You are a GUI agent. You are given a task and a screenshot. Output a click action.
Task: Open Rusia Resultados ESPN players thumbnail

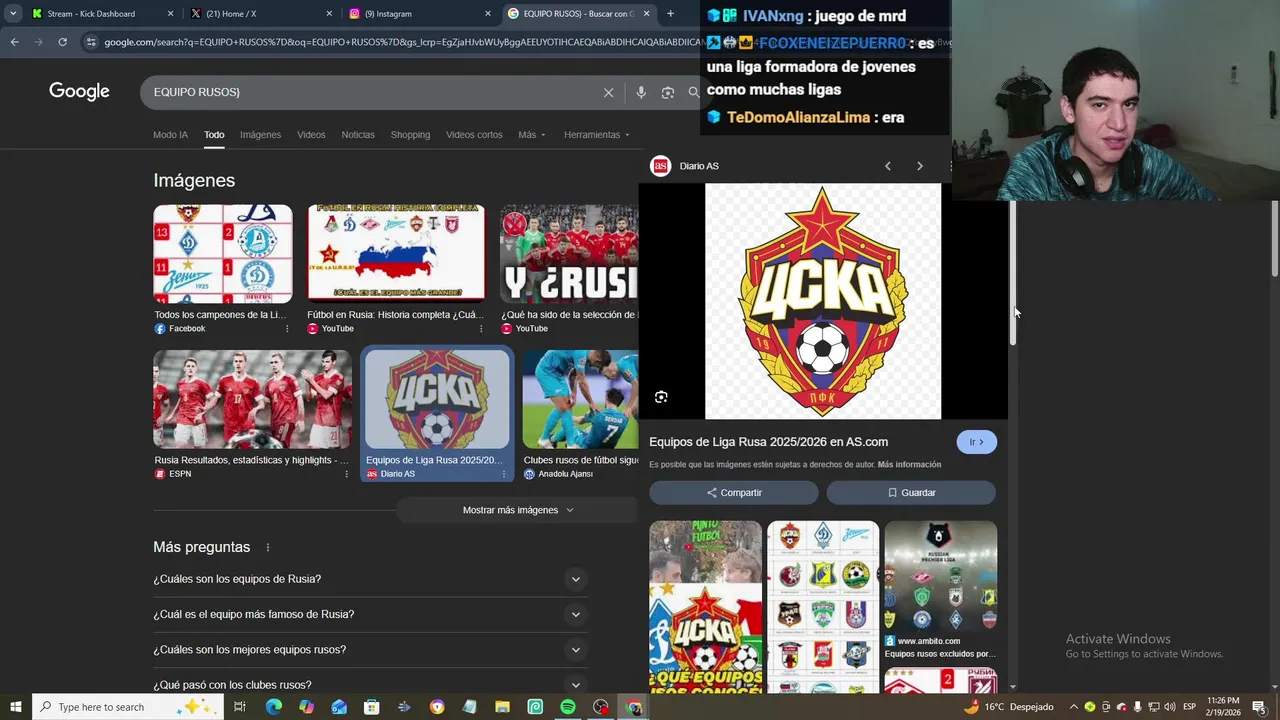(252, 399)
